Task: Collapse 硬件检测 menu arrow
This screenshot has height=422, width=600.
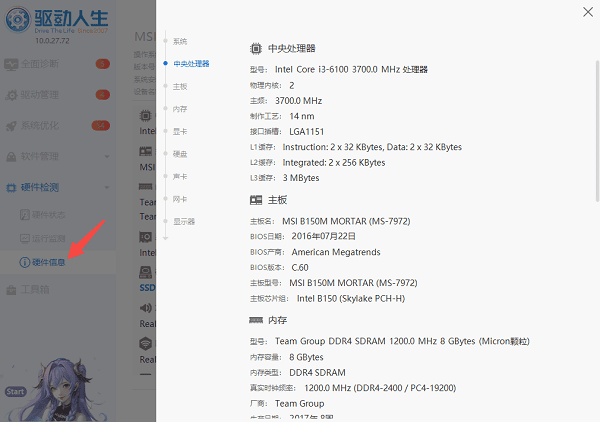Action: point(107,187)
